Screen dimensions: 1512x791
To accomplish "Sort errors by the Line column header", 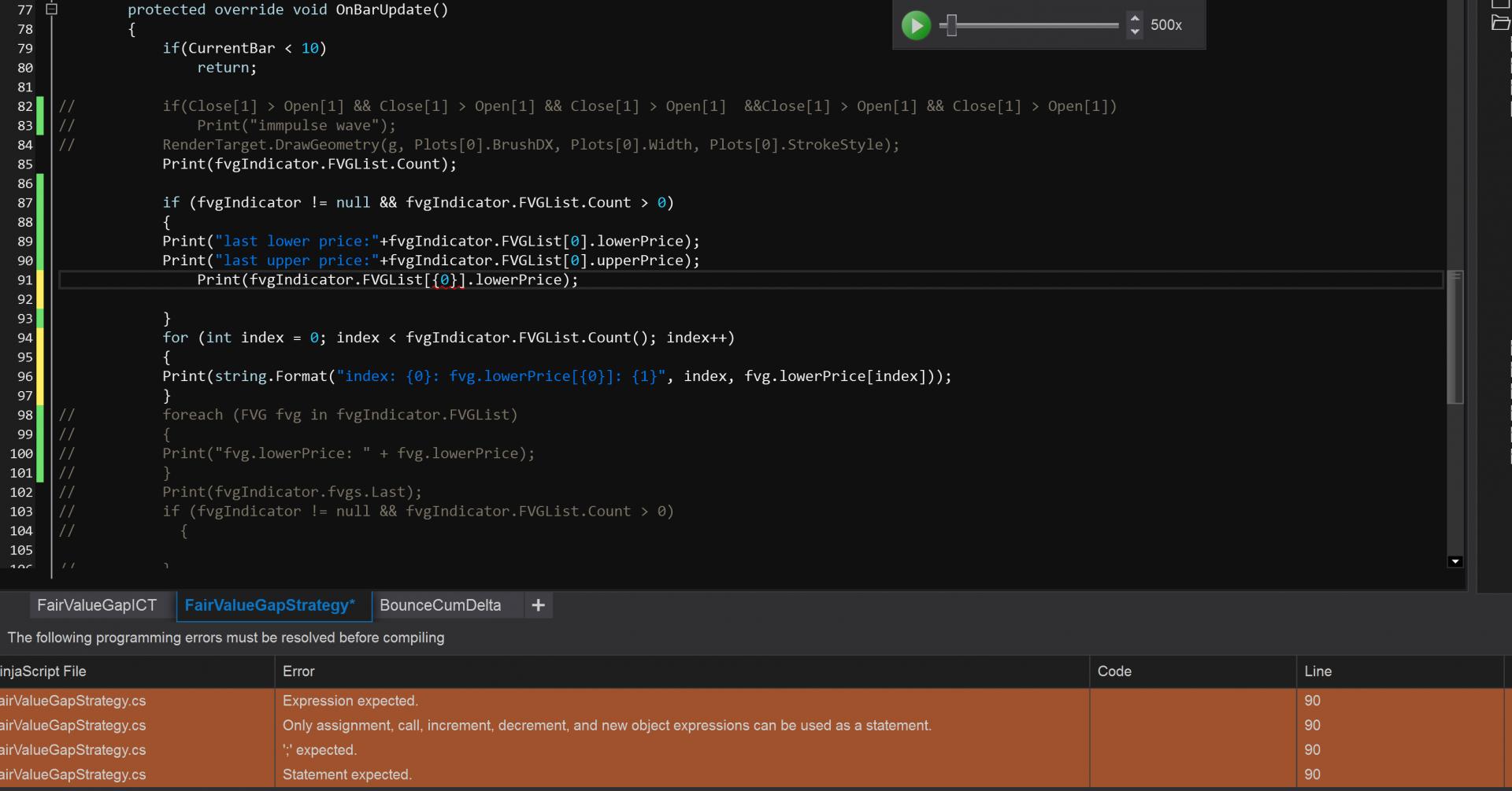I will 1317,671.
